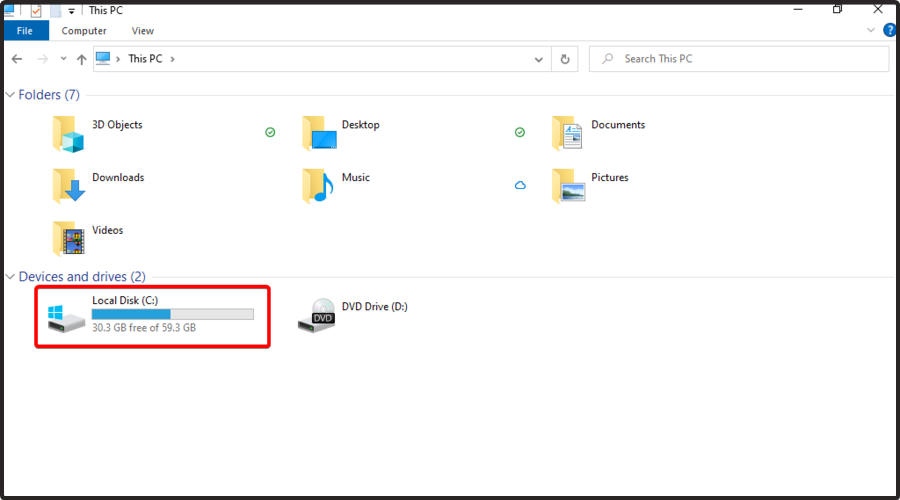Expand the ribbon with the chevron
Viewport: 900px width, 500px height.
click(871, 30)
